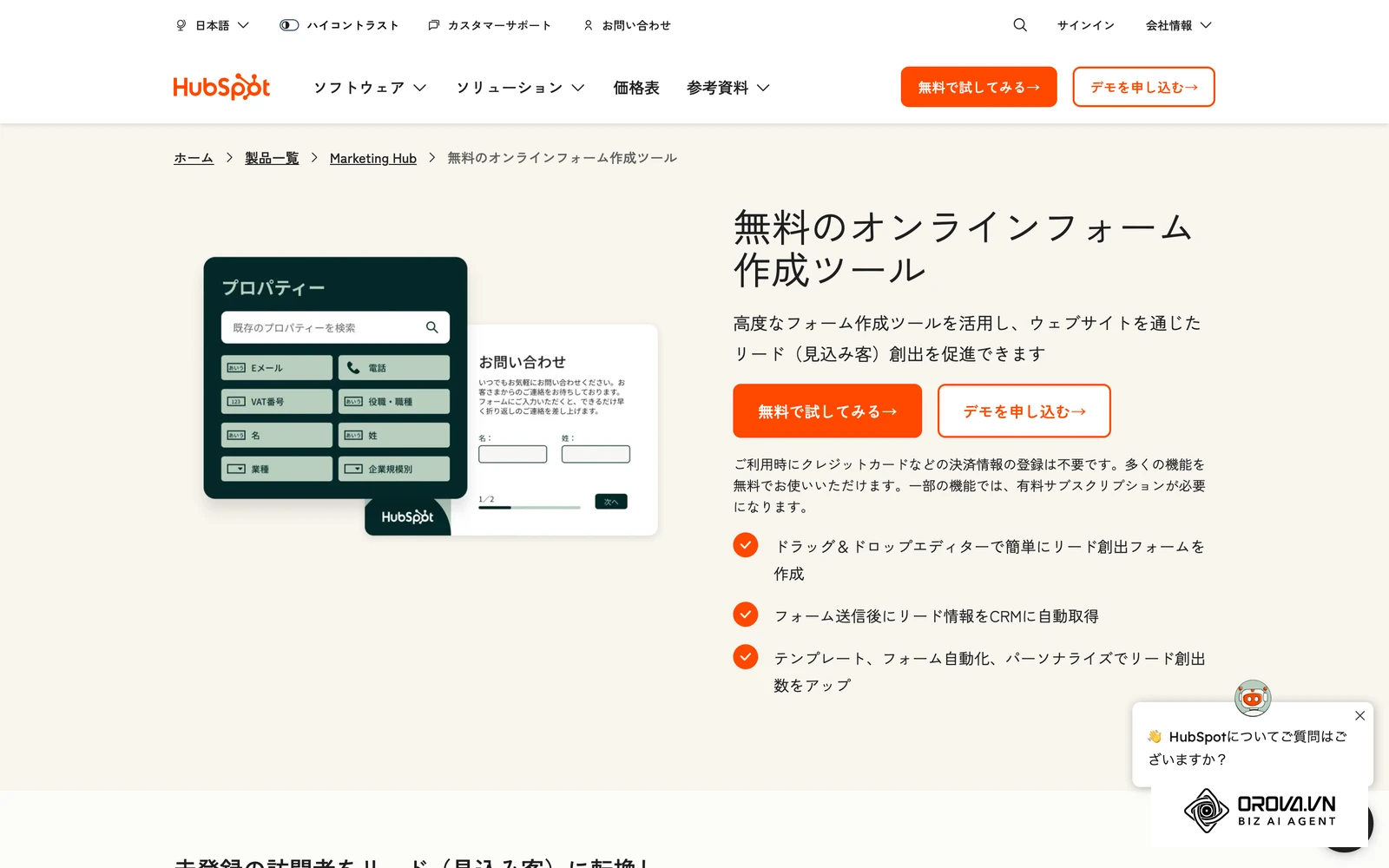Click checkmark icon beside ドラッグ＆ドロップエディター
Viewport: 1389px width, 868px height.
pos(746,545)
